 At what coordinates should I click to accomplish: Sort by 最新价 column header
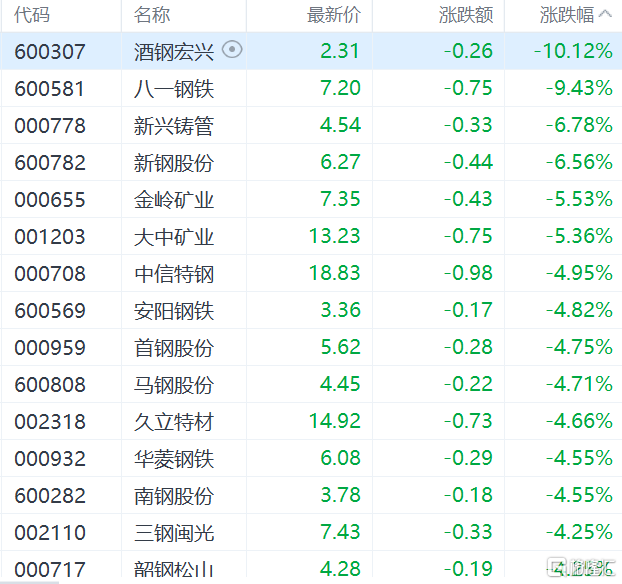point(334,15)
